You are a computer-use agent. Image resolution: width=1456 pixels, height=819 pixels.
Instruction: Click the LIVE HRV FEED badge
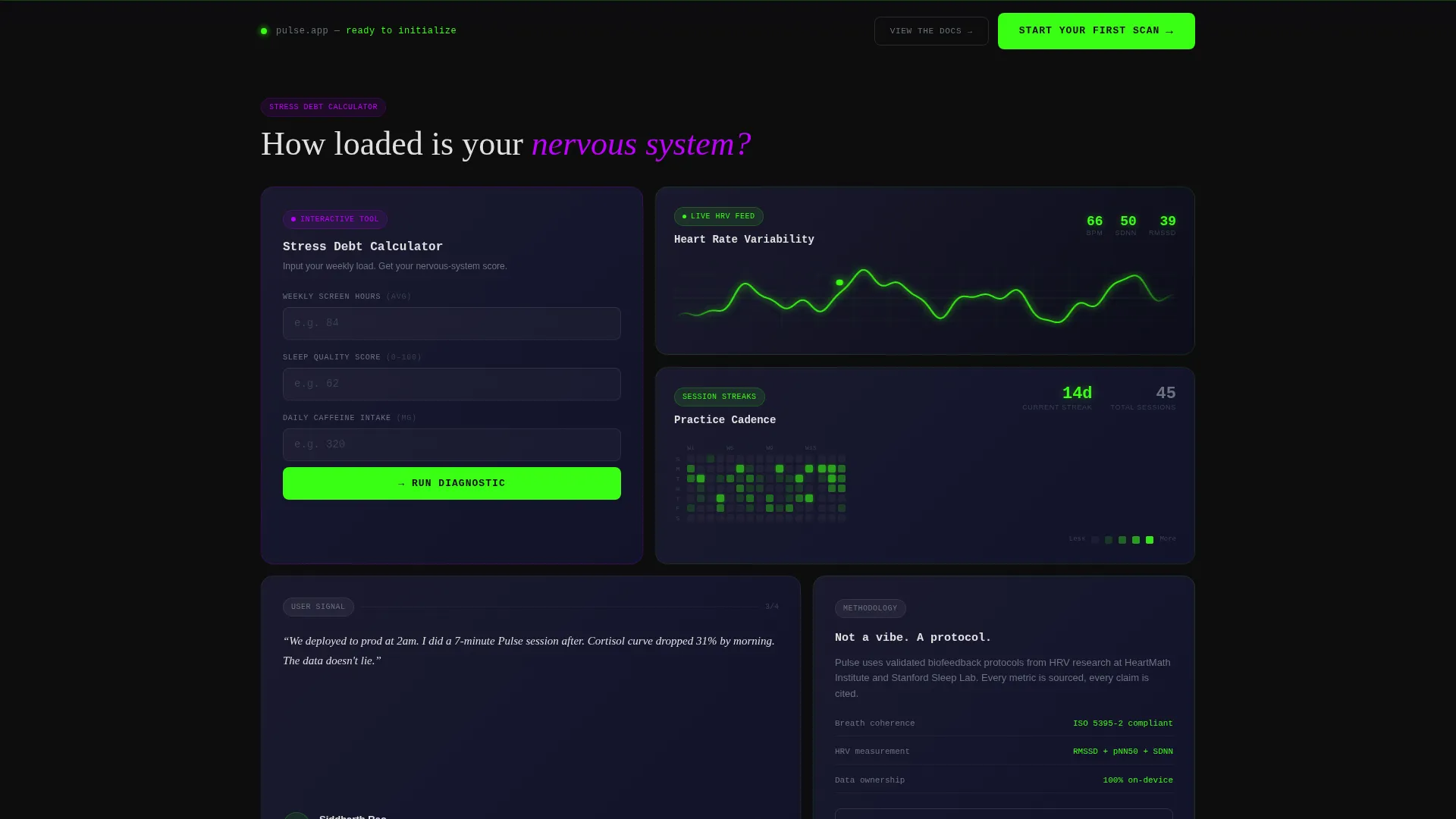pos(719,216)
